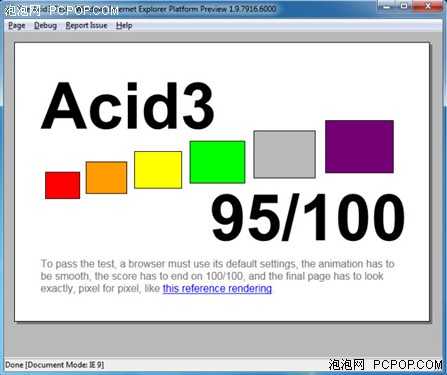Screen dimensions: 447x375
Task: Open the Help menu
Action: click(124, 25)
